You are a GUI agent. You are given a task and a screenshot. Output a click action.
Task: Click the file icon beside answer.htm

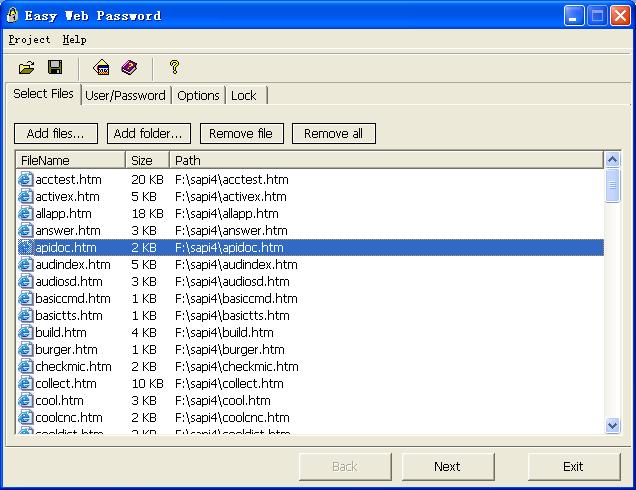tap(25, 230)
